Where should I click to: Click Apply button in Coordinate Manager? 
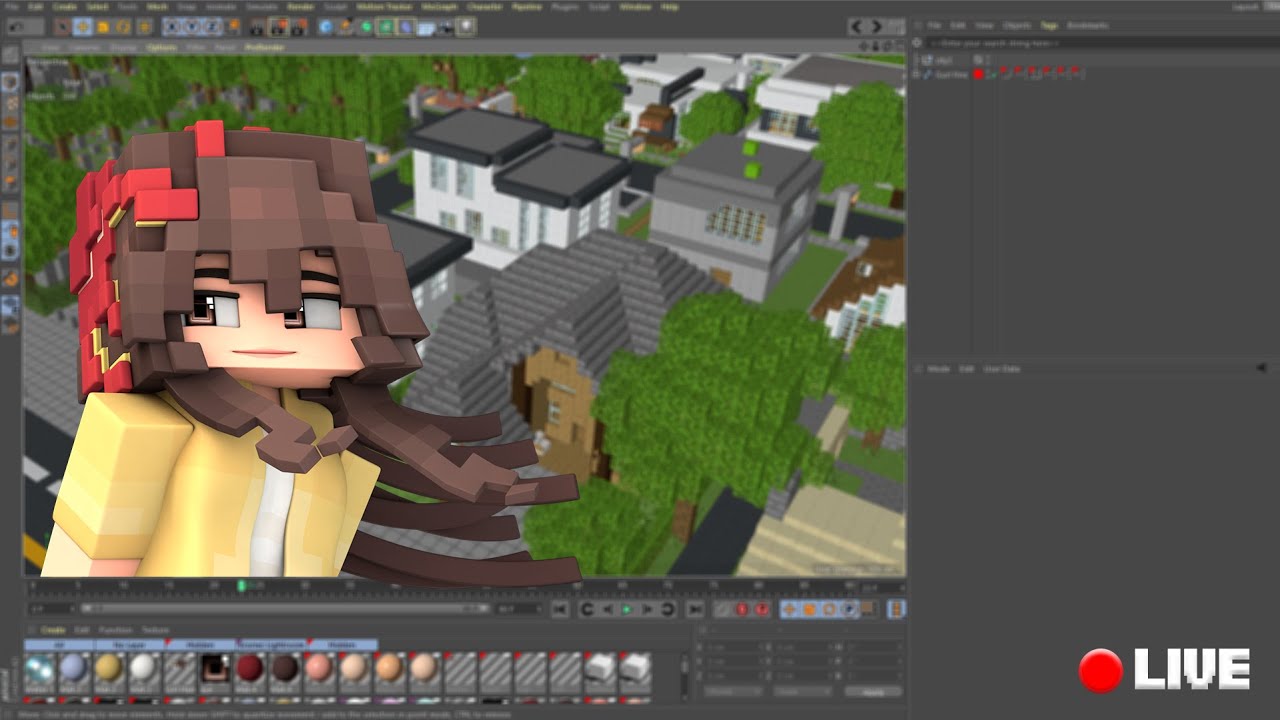click(873, 691)
